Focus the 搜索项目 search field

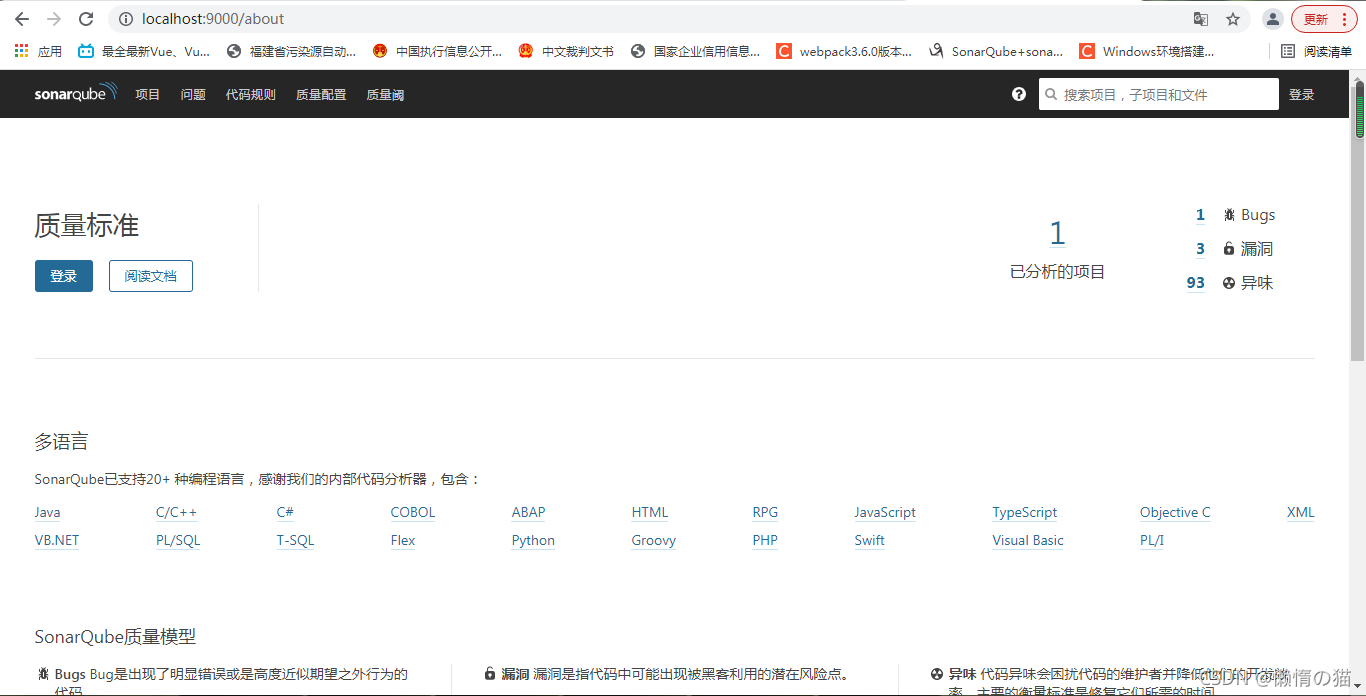(x=1159, y=94)
